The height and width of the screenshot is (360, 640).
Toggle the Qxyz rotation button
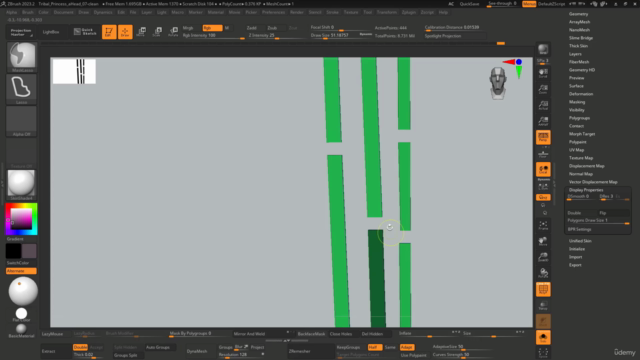543,197
